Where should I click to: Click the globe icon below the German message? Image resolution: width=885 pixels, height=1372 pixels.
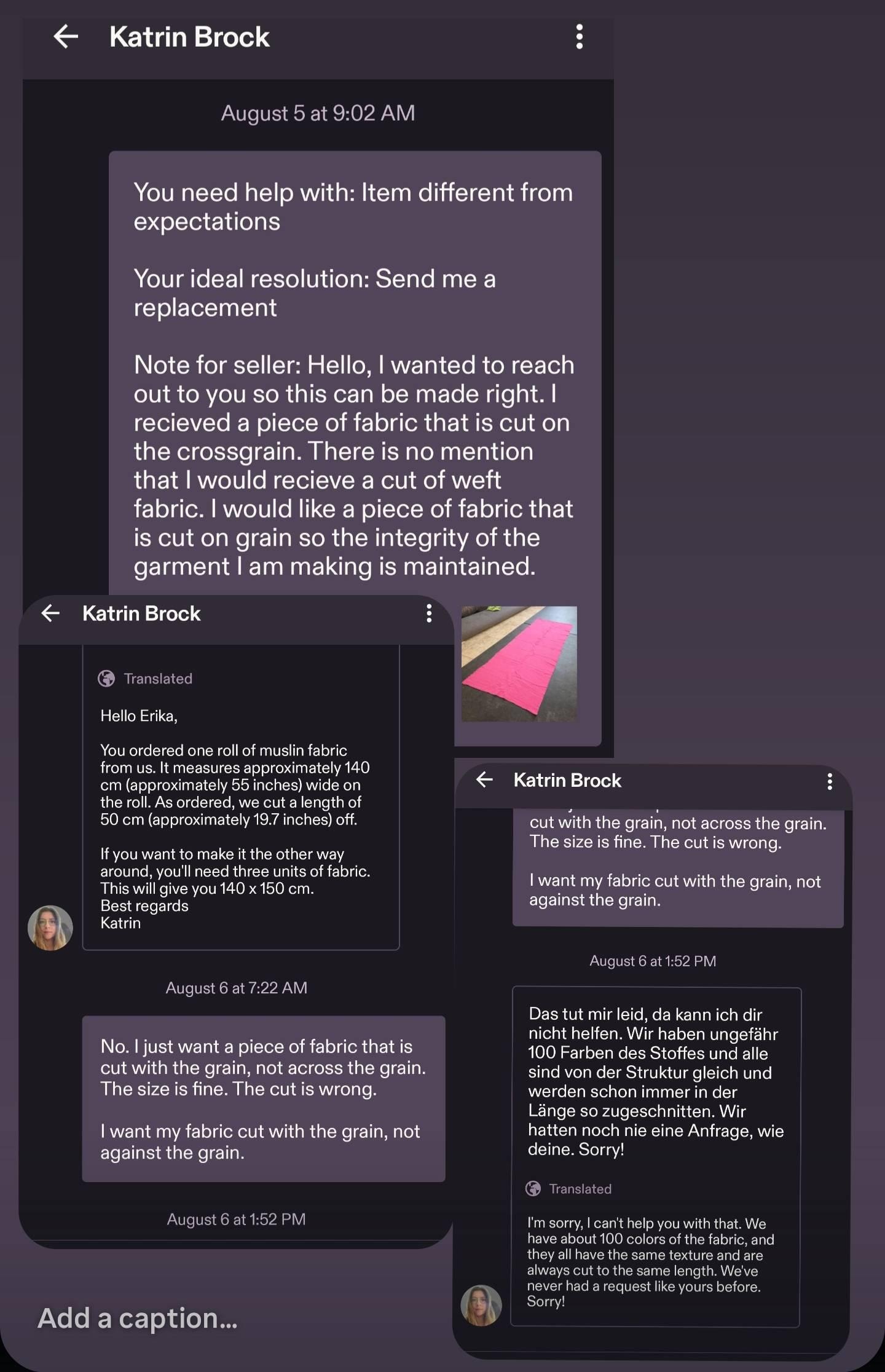(533, 1189)
